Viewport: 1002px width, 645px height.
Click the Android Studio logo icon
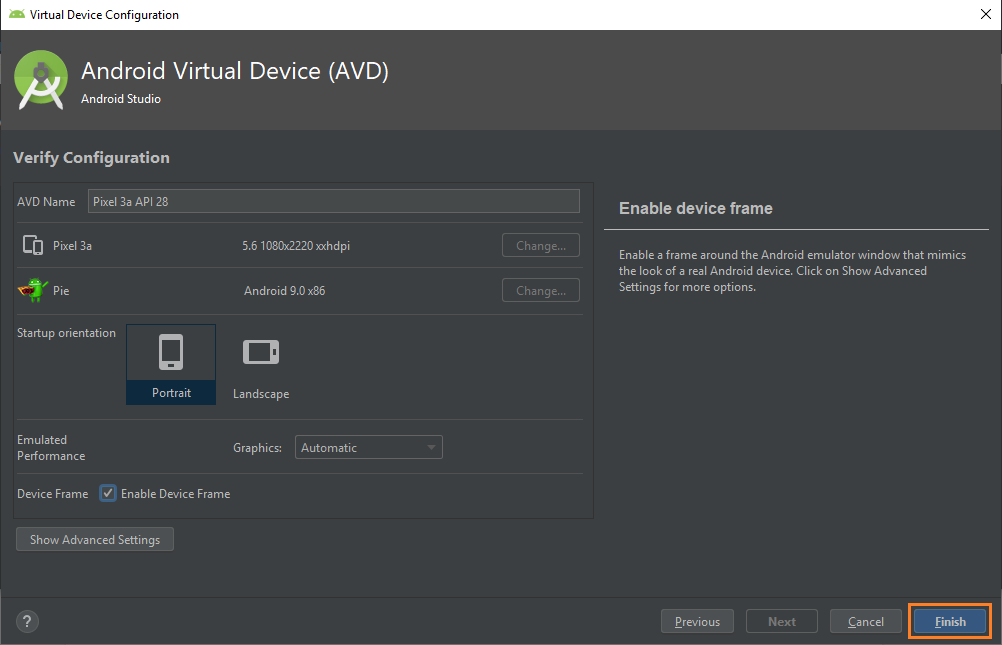click(x=41, y=79)
